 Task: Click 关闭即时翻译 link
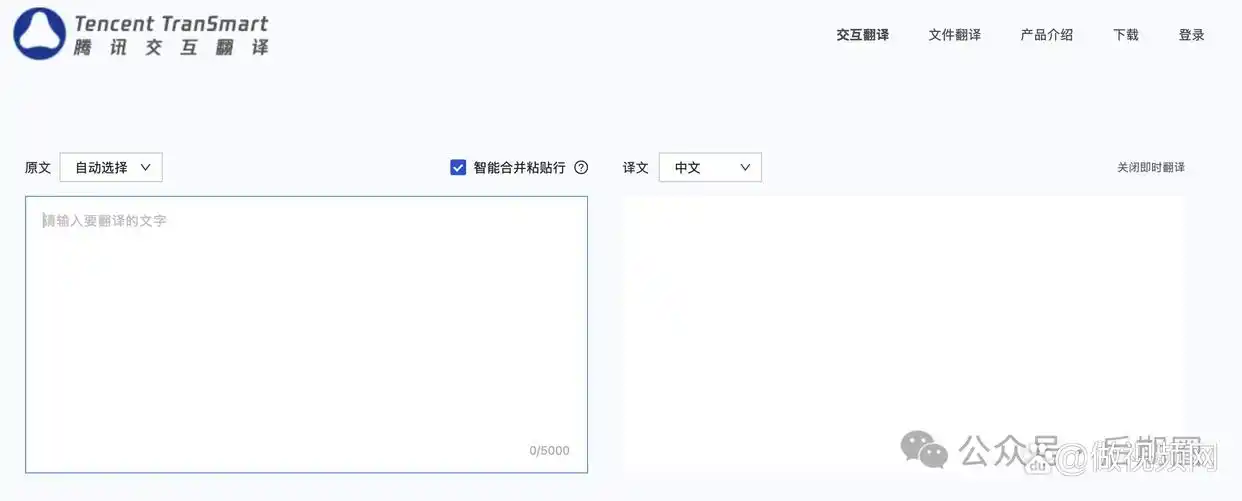[x=1150, y=168]
